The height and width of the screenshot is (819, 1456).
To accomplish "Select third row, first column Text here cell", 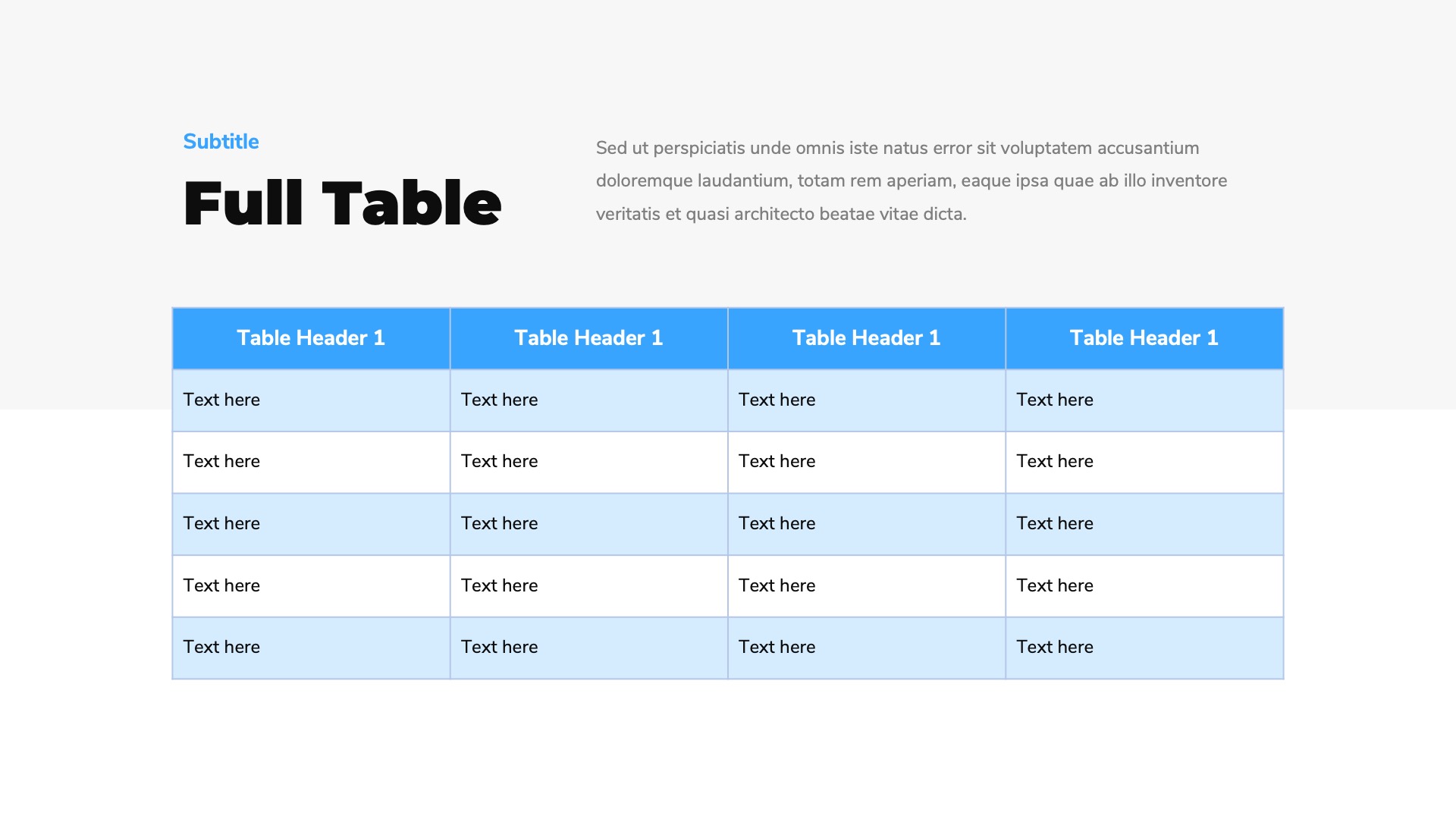I will pos(221,523).
